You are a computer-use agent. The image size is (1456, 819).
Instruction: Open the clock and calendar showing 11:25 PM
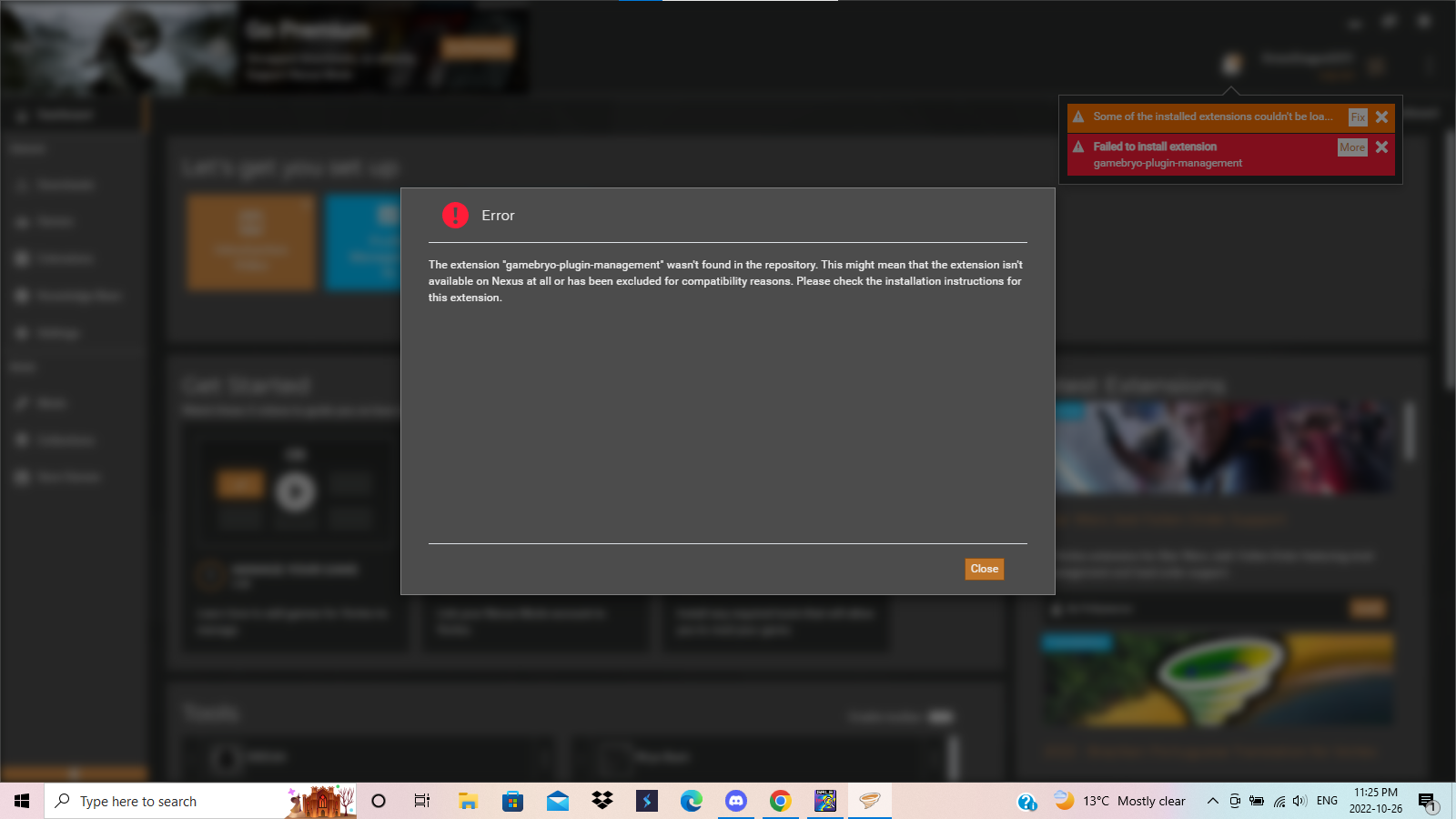tap(1375, 801)
